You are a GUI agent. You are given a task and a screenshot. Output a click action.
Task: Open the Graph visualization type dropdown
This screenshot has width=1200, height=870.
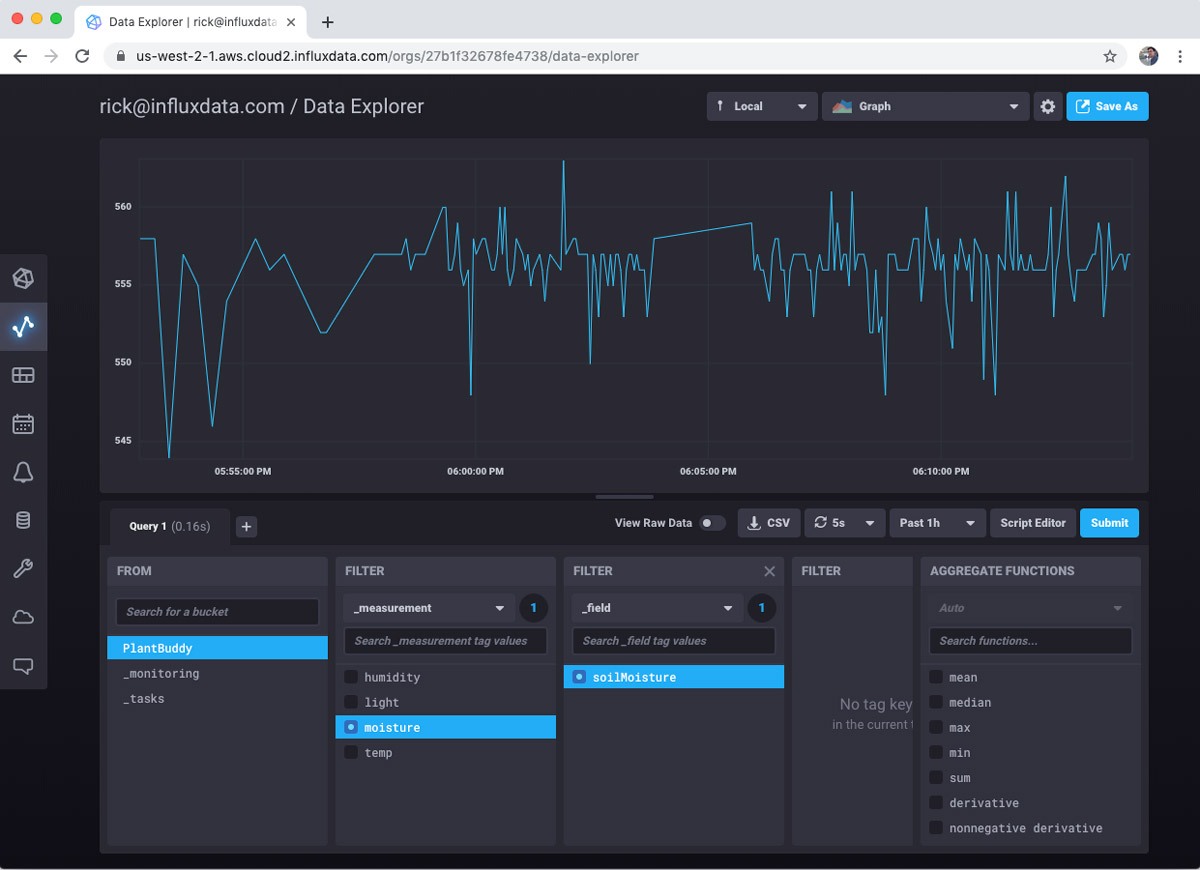point(925,107)
